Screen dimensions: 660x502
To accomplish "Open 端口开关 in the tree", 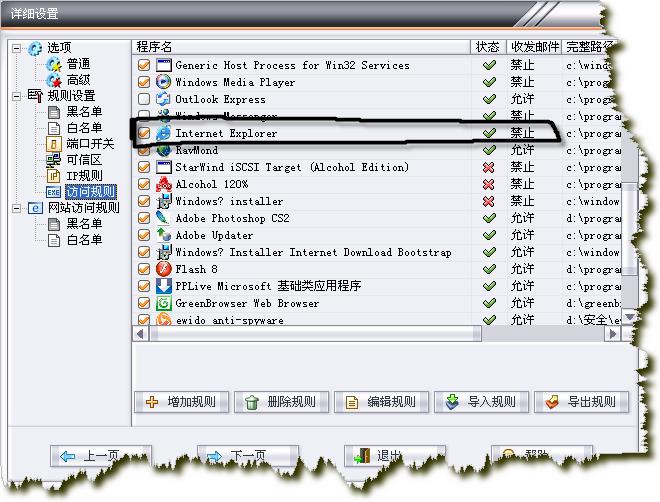I will click(x=90, y=144).
